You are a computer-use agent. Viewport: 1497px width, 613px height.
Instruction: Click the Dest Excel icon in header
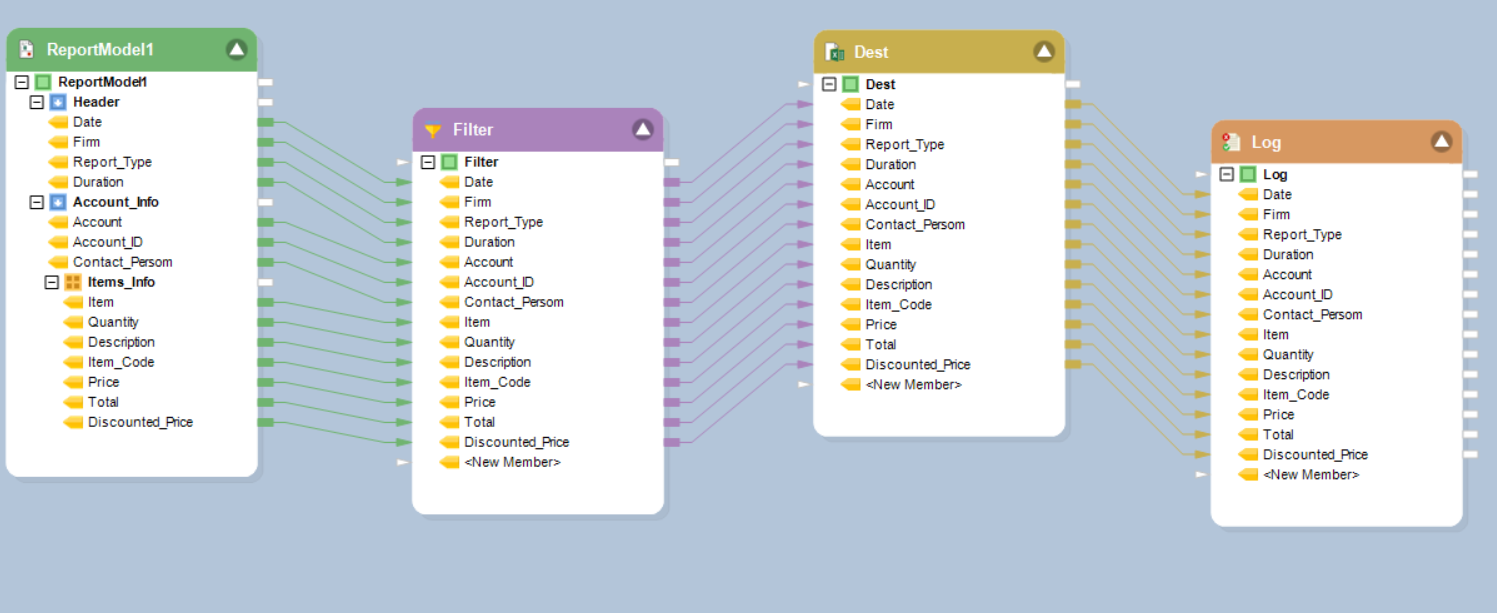click(x=834, y=52)
